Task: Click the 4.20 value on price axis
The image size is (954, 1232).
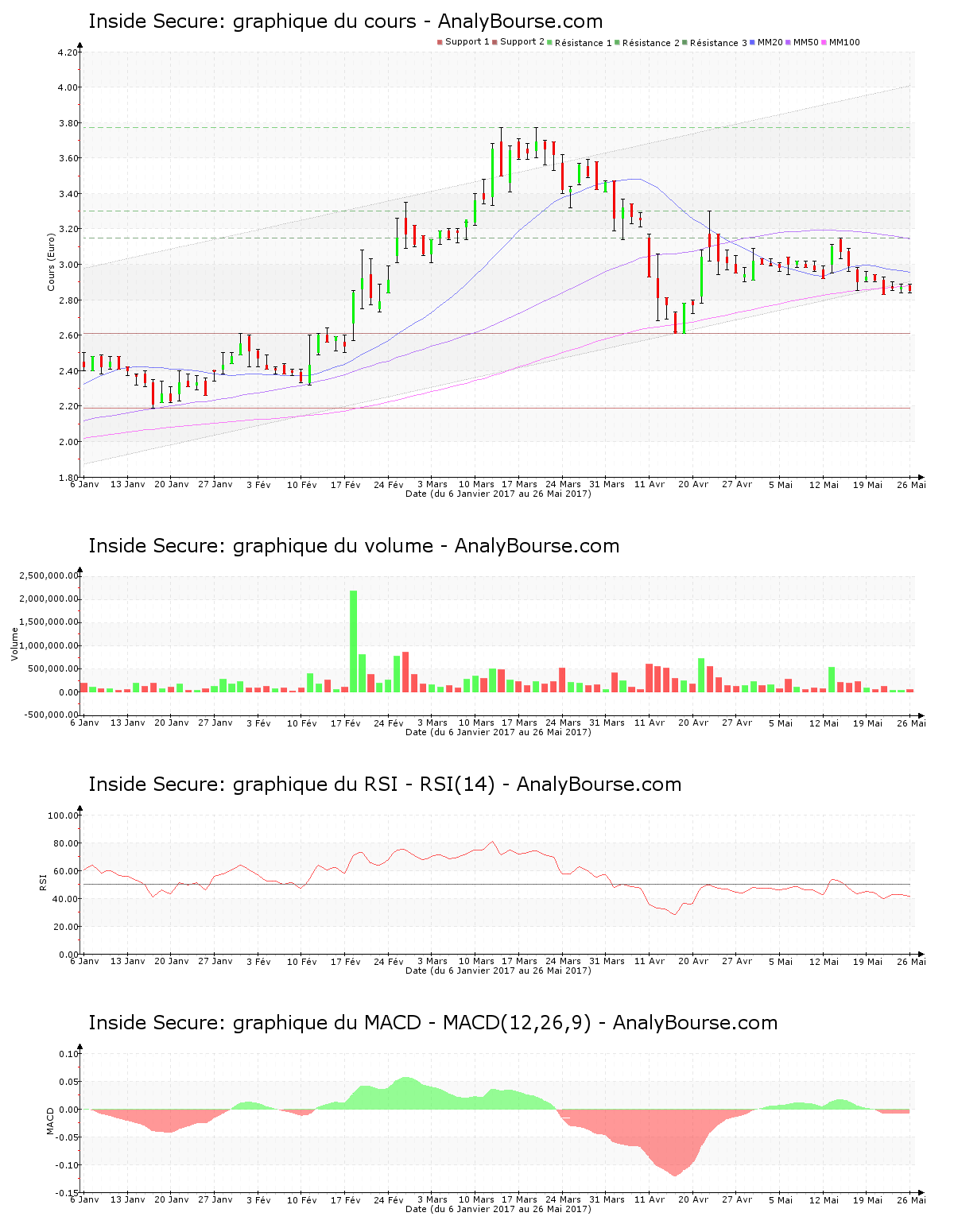Action: click(68, 52)
